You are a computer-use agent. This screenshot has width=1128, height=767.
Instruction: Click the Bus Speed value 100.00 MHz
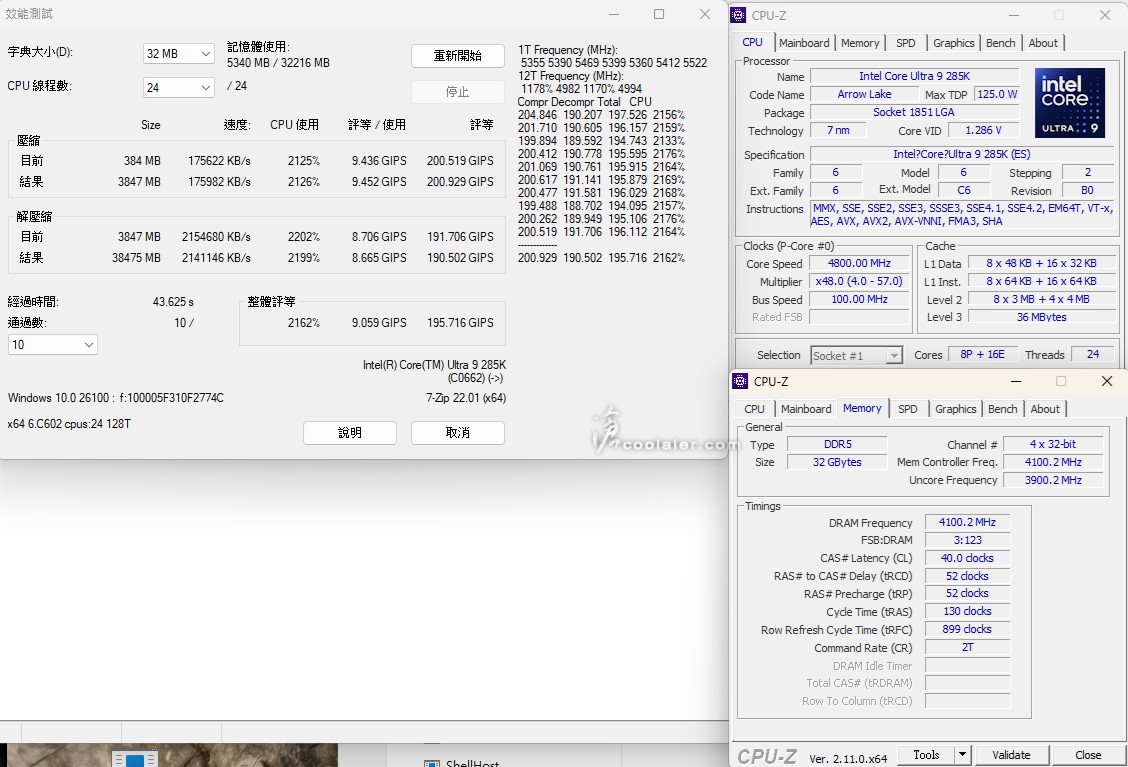tap(859, 299)
